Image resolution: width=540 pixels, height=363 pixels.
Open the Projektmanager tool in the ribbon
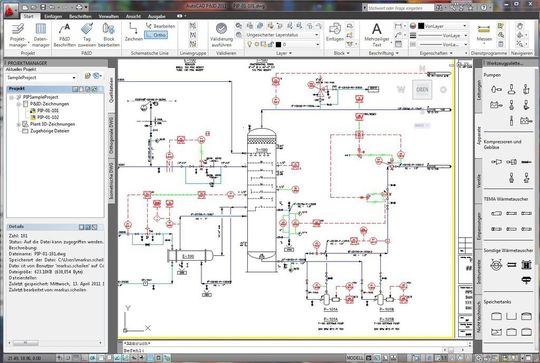click(18, 35)
